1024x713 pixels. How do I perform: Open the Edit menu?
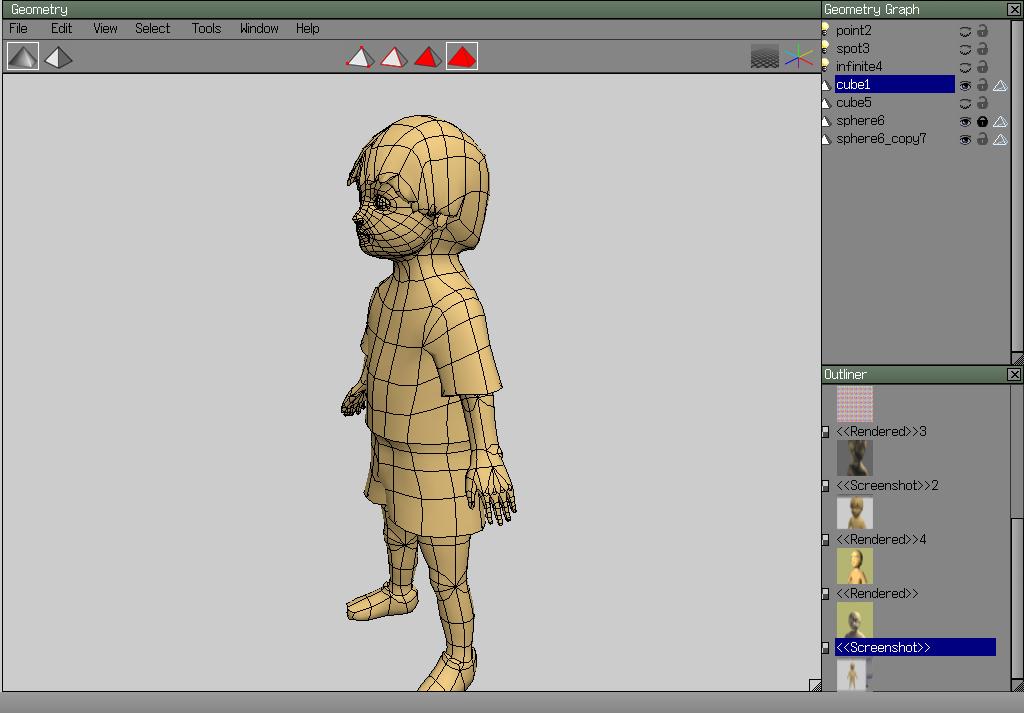point(61,28)
